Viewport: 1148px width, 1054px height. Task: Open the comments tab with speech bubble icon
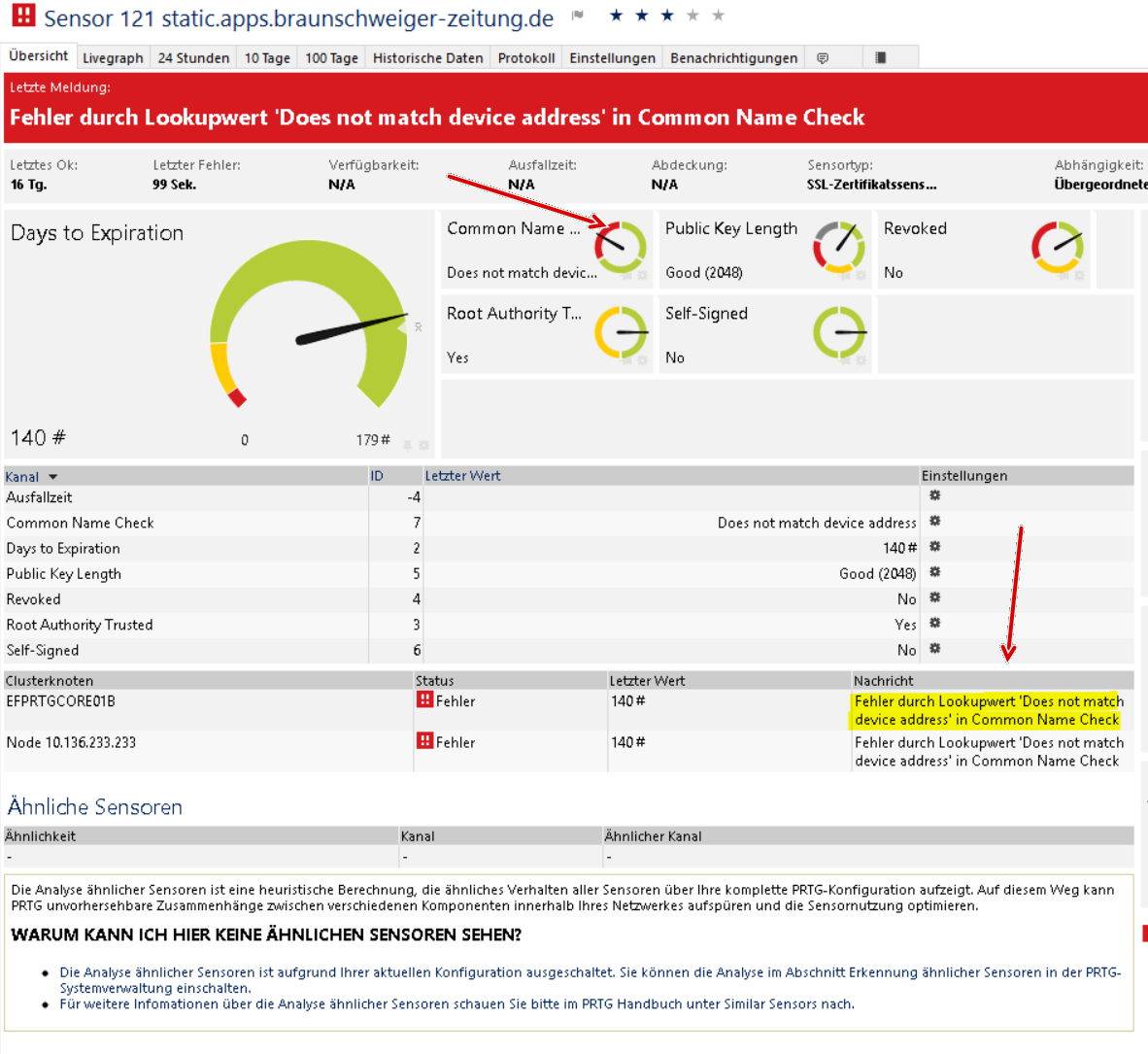tap(823, 58)
